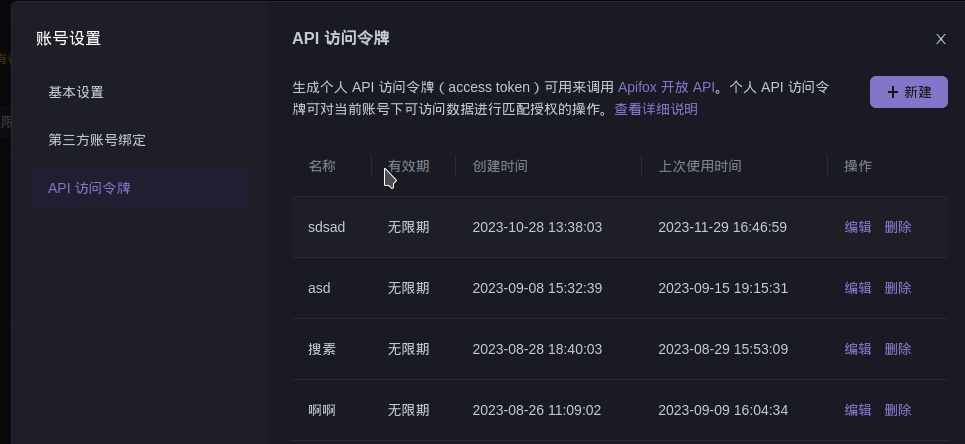This screenshot has width=965, height=444.
Task: Edit the 搜素 token
Action: (x=858, y=349)
